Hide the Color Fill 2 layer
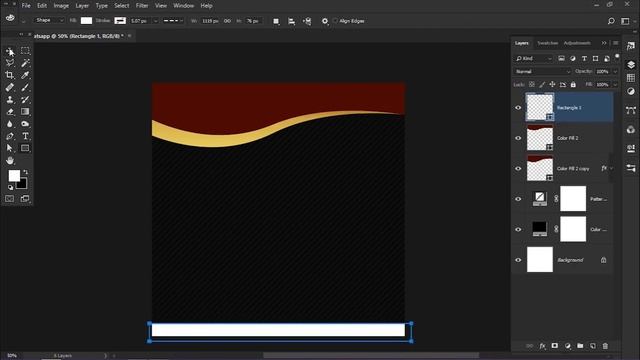This screenshot has height=360, width=640. [x=518, y=138]
